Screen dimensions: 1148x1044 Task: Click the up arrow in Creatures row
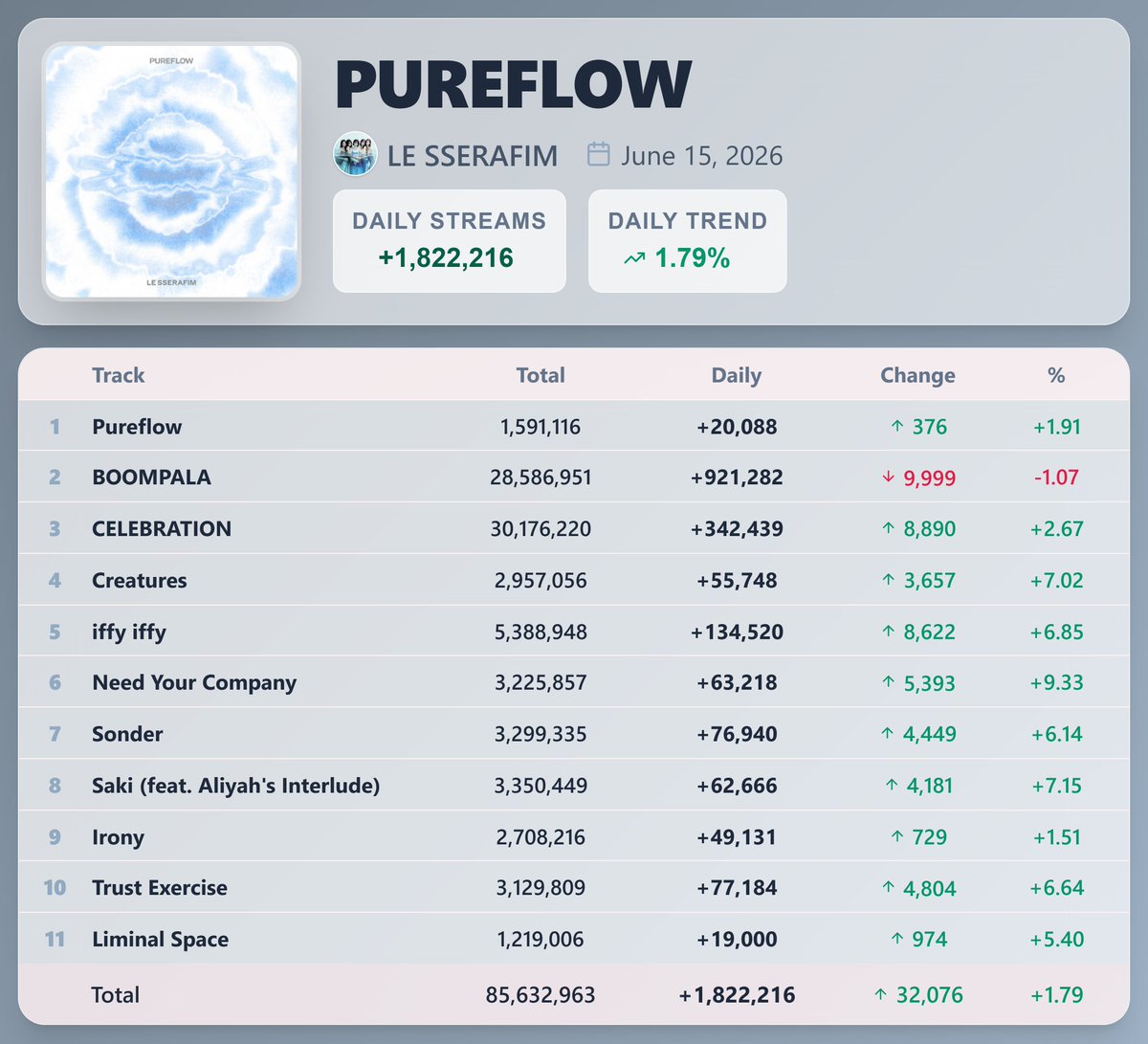(x=888, y=580)
